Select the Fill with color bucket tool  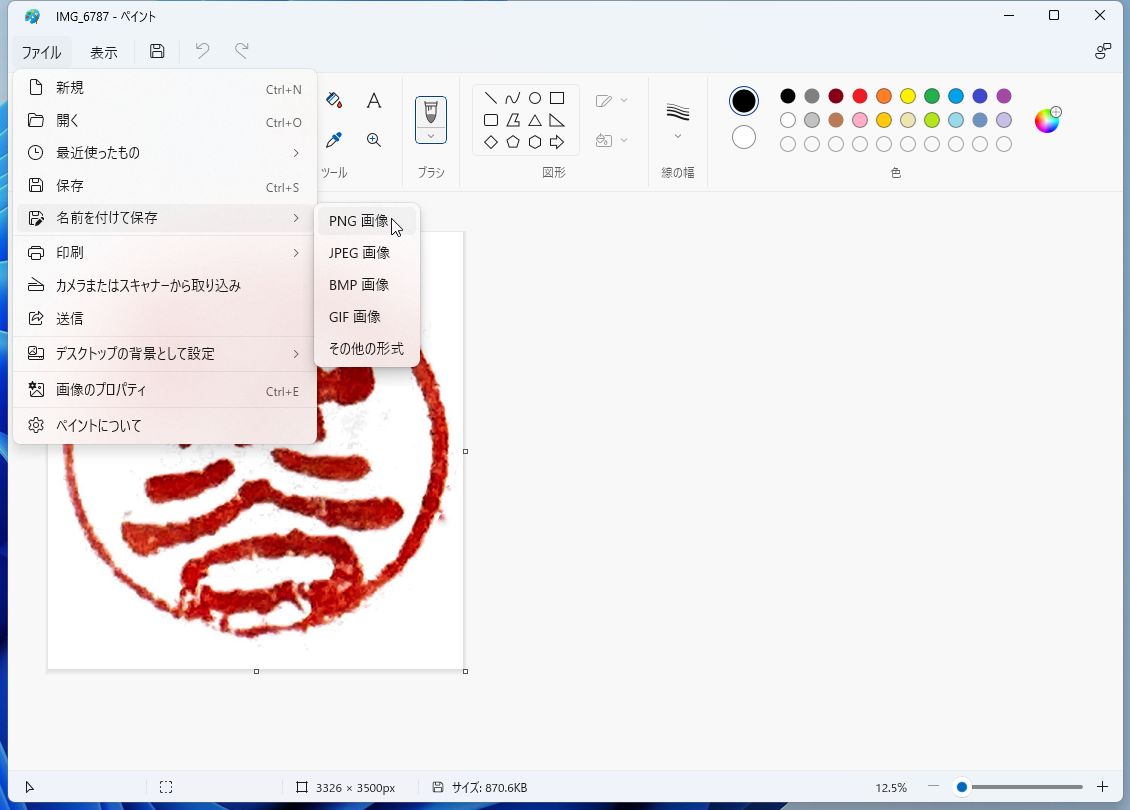(334, 100)
